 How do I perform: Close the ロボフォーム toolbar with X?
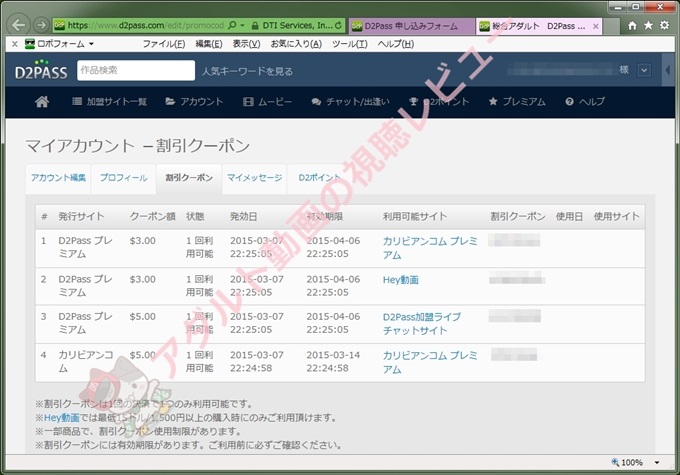point(15,44)
